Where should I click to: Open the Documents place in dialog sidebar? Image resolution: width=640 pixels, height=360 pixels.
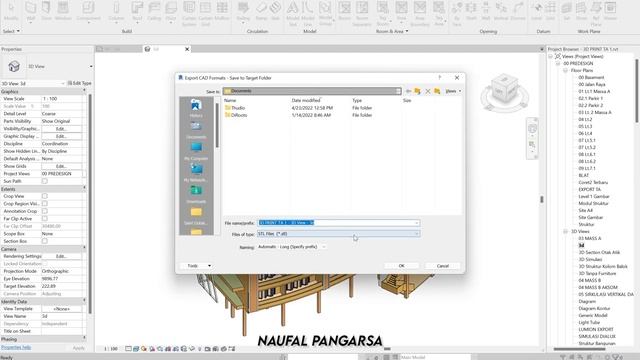point(196,130)
